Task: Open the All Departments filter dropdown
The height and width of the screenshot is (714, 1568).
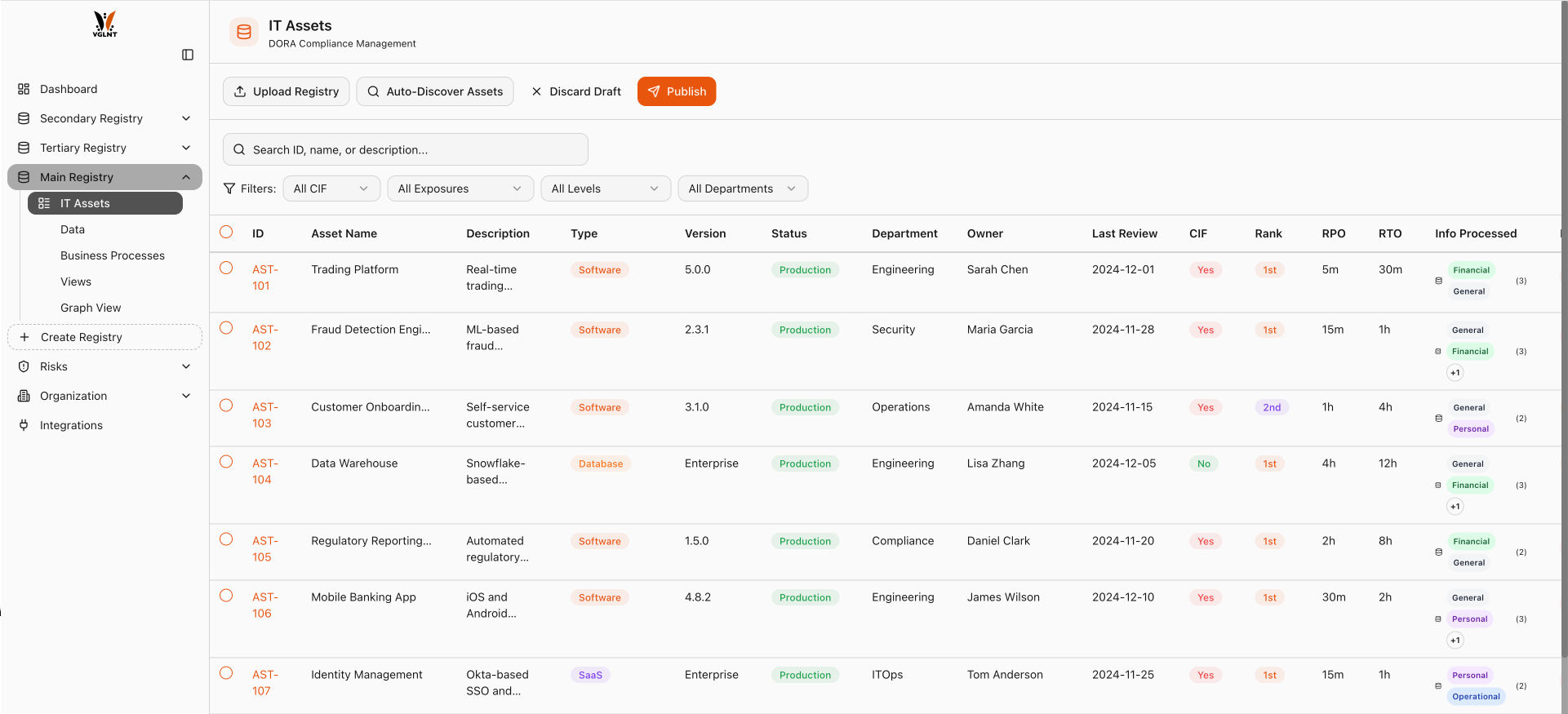Action: click(x=743, y=188)
